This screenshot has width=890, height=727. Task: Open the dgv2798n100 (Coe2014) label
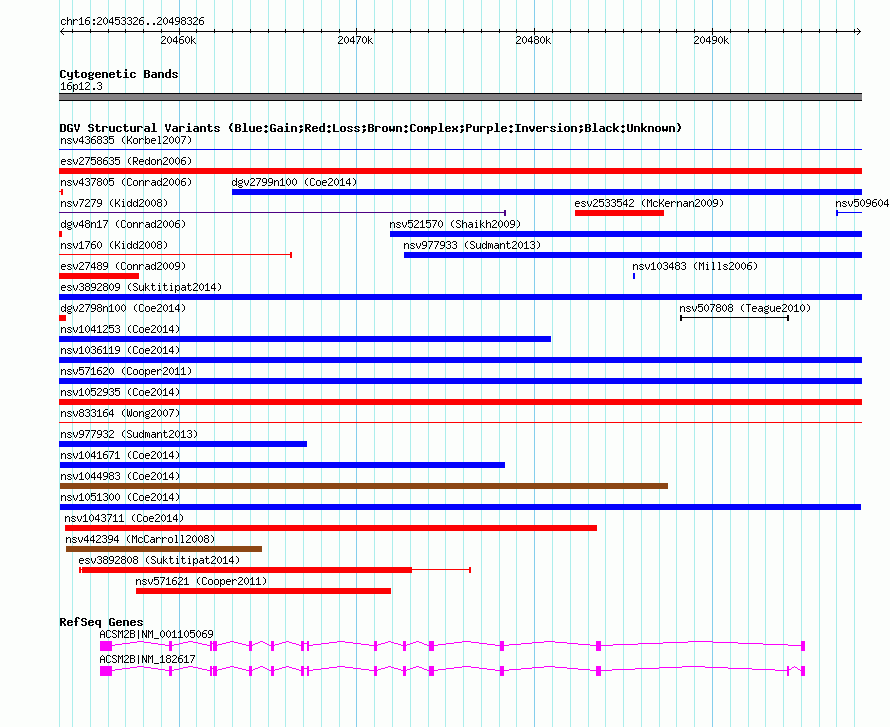(x=123, y=308)
